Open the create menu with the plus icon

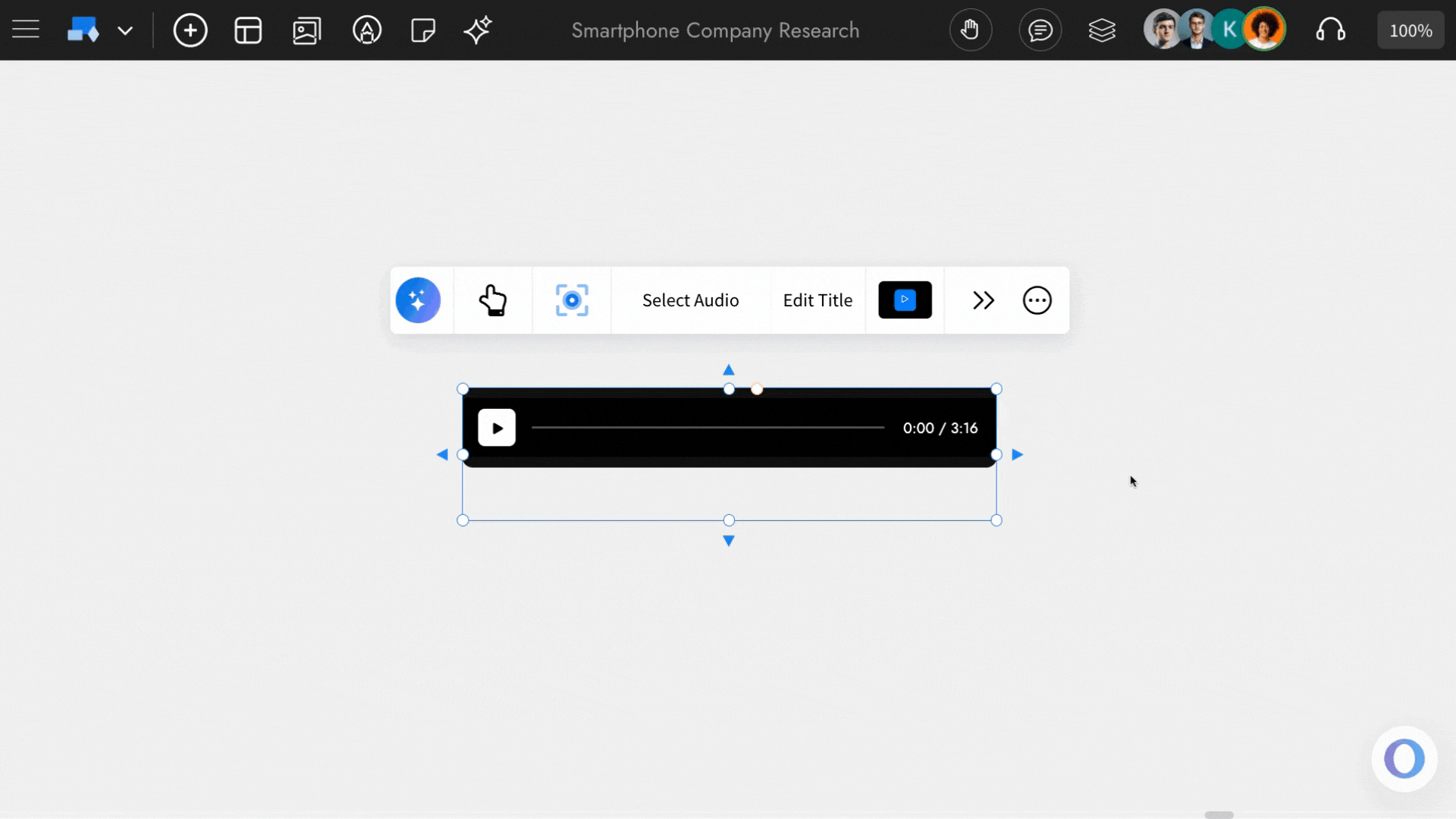pos(190,30)
